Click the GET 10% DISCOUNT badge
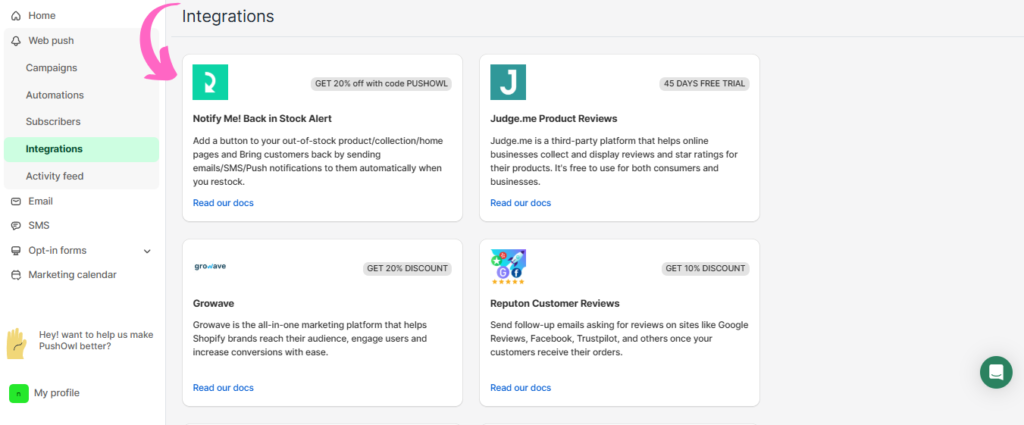 705,268
